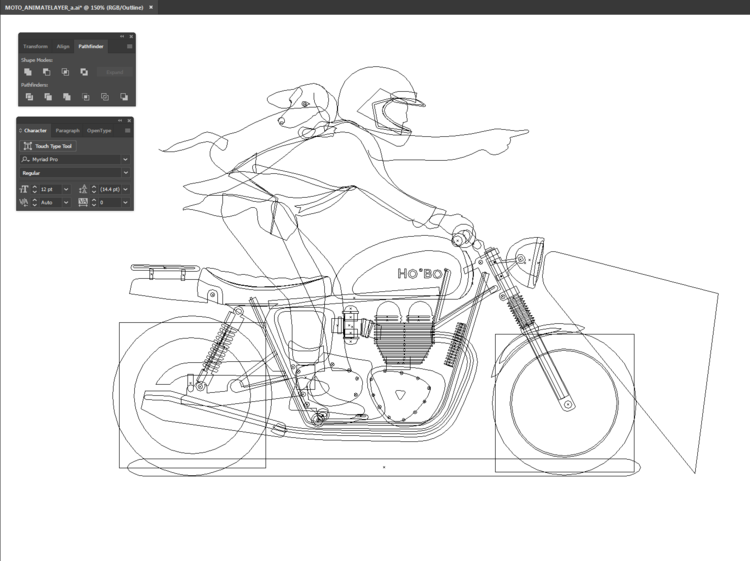The image size is (750, 561).
Task: Click the Auto kerning field
Action: [50, 203]
